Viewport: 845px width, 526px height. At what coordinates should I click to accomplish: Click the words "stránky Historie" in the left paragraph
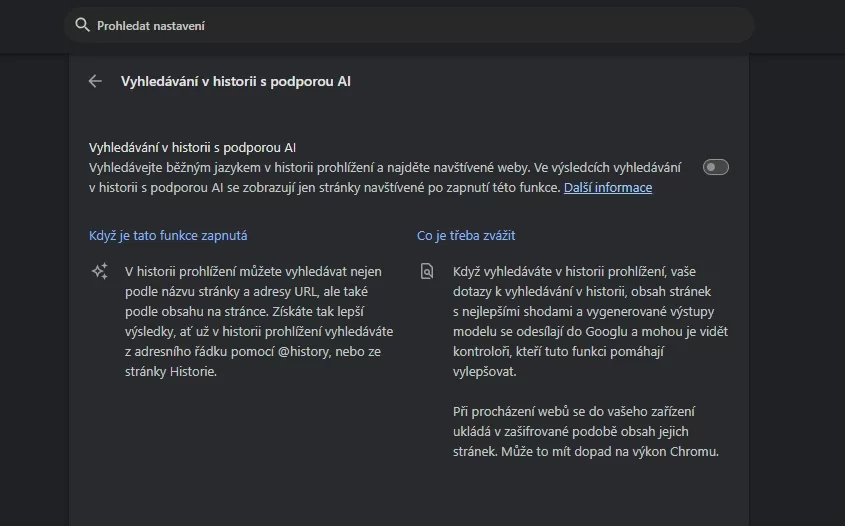[171, 371]
